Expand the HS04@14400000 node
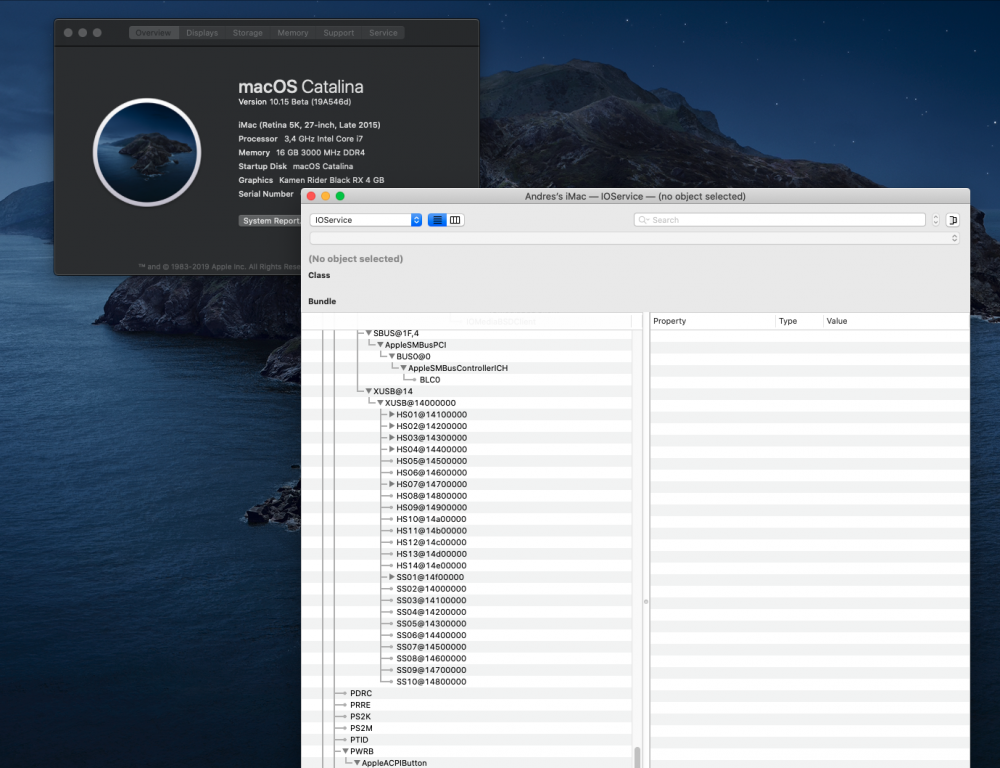The width and height of the screenshot is (1000, 768). pyautogui.click(x=392, y=449)
